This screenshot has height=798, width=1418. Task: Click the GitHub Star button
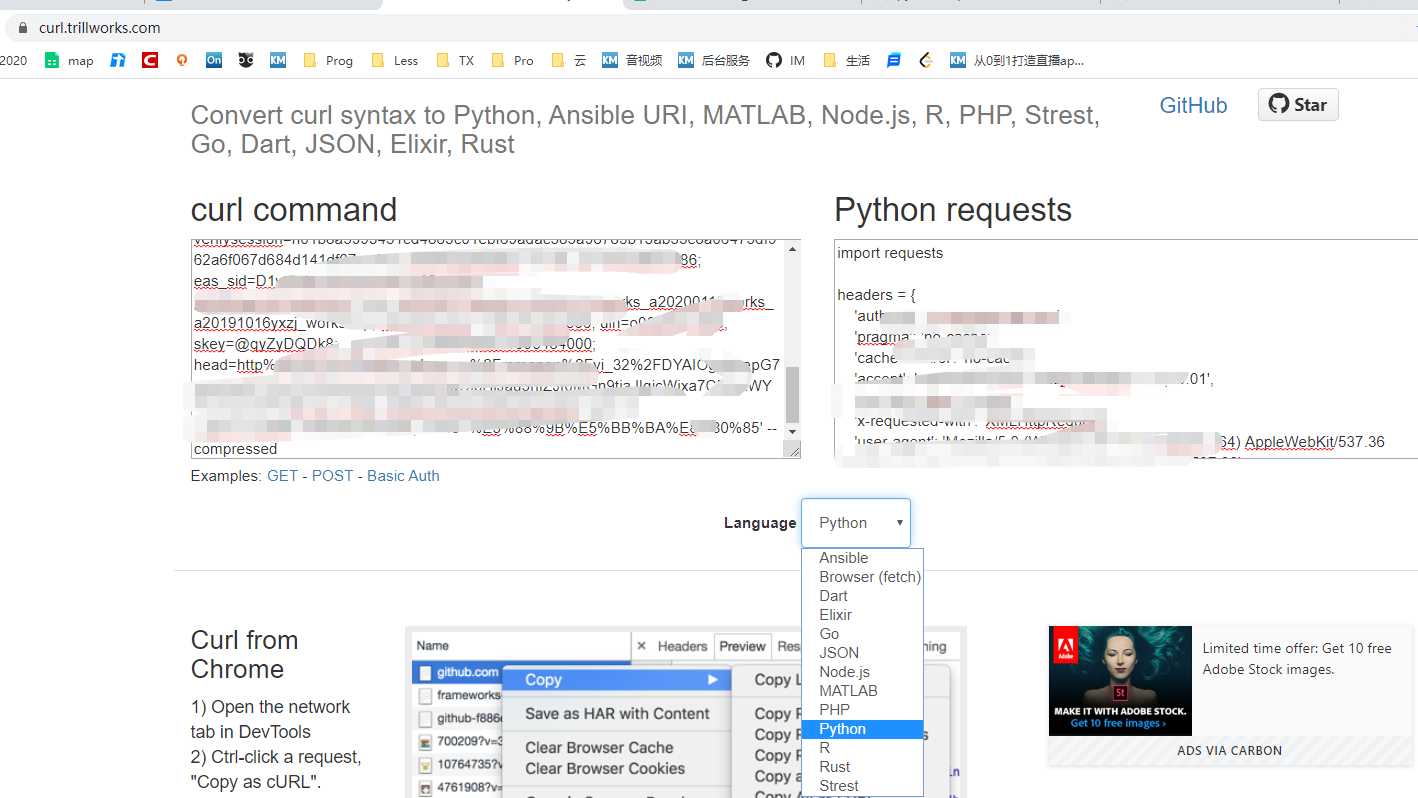[x=1298, y=105]
